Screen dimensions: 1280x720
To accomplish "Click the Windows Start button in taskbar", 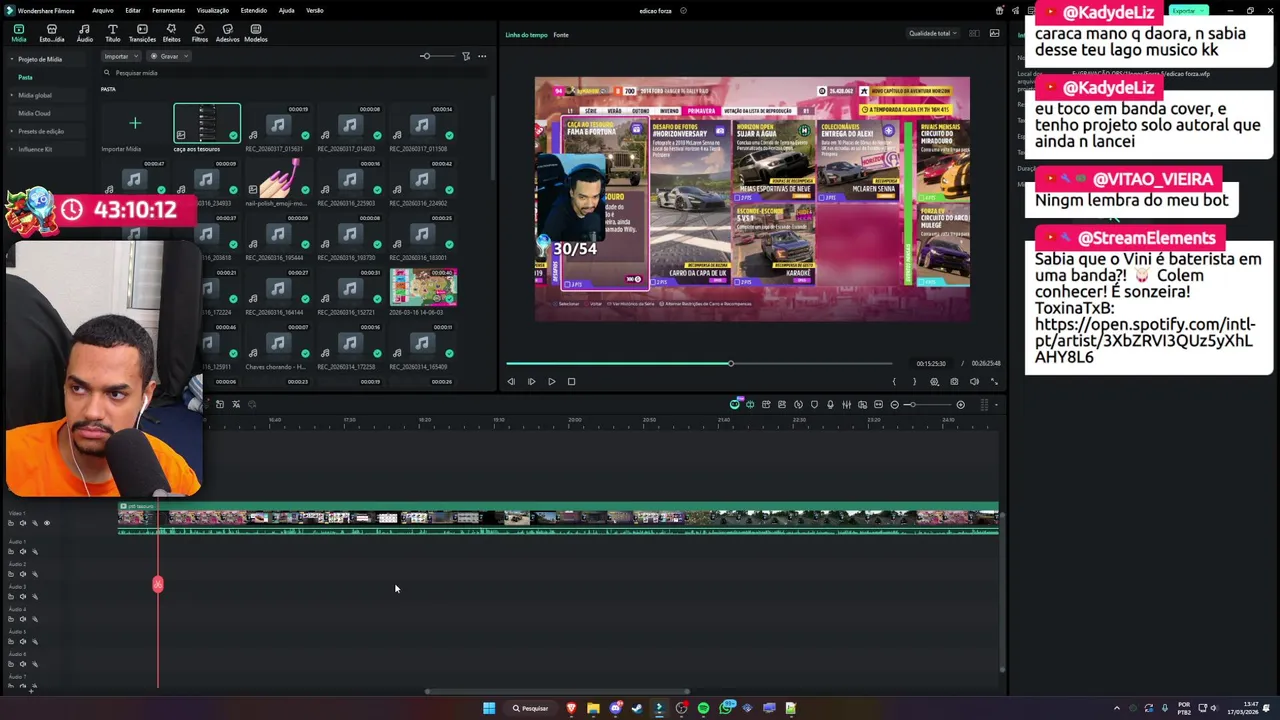I will coord(489,708).
